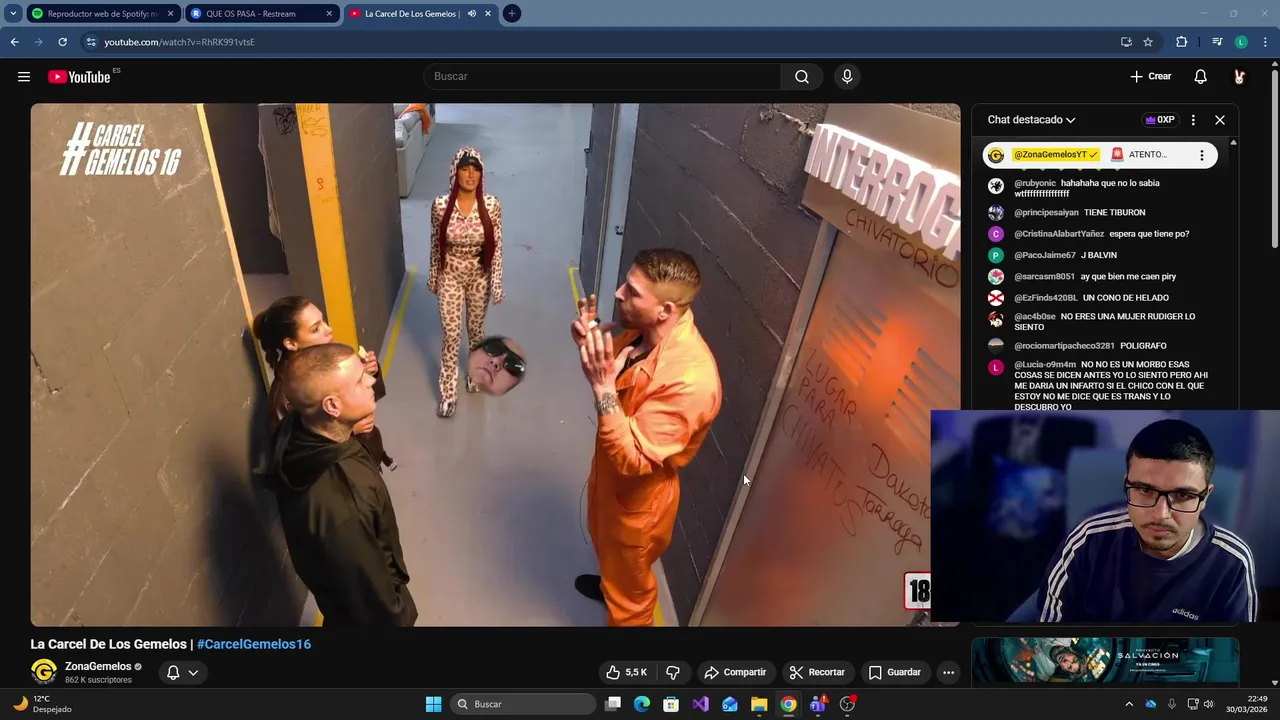The width and height of the screenshot is (1280, 720).
Task: Select the La Carcel De Los Gemelos tab
Action: 410,14
